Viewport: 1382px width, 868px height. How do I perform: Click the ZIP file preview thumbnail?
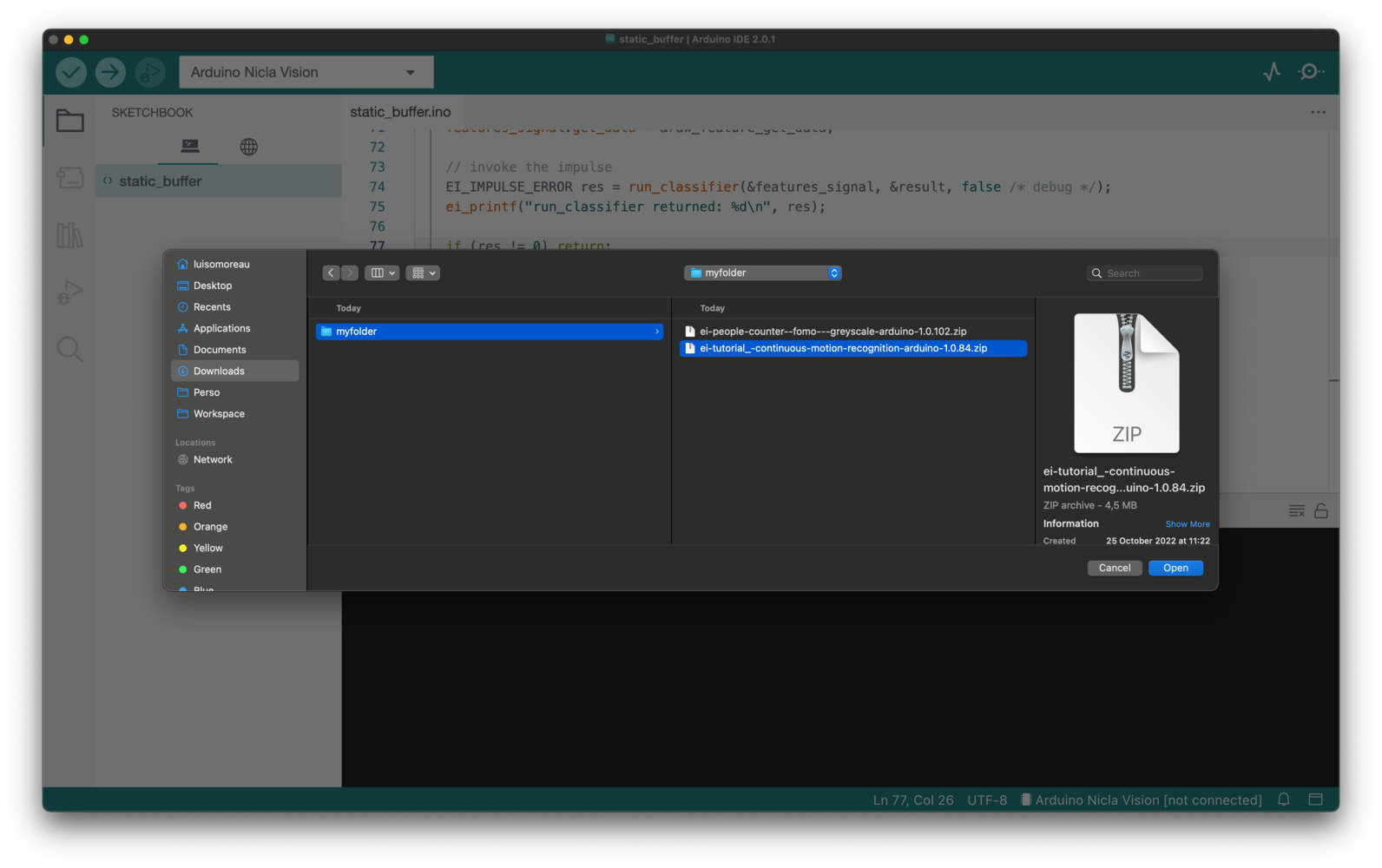click(1127, 383)
